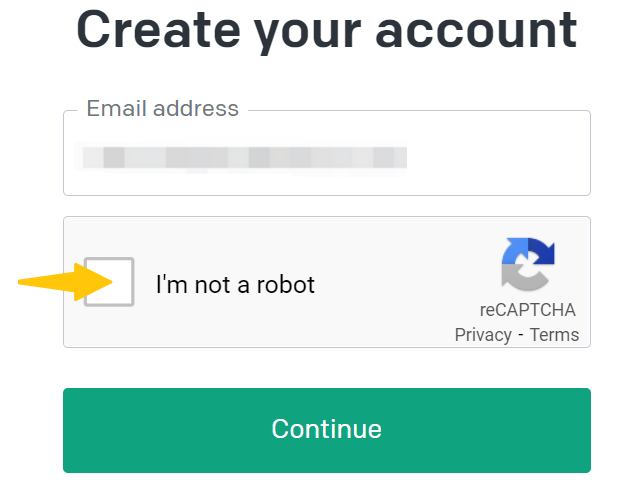Click the gray arrow of reCAPTCHA logo
This screenshot has width=641, height=480.
[524, 278]
